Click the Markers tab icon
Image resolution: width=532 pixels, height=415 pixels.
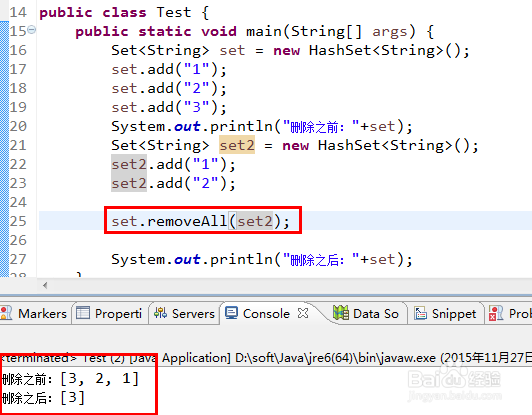pos(6,313)
